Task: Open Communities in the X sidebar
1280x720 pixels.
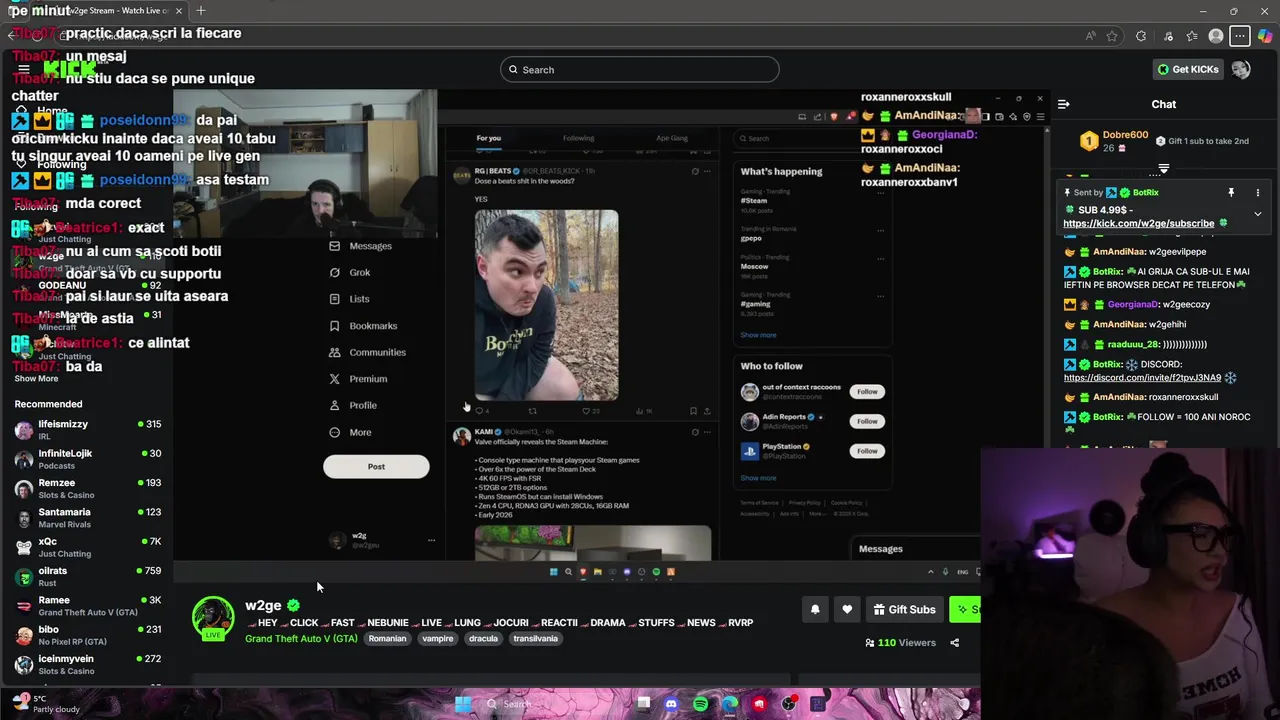Action: coord(367,352)
